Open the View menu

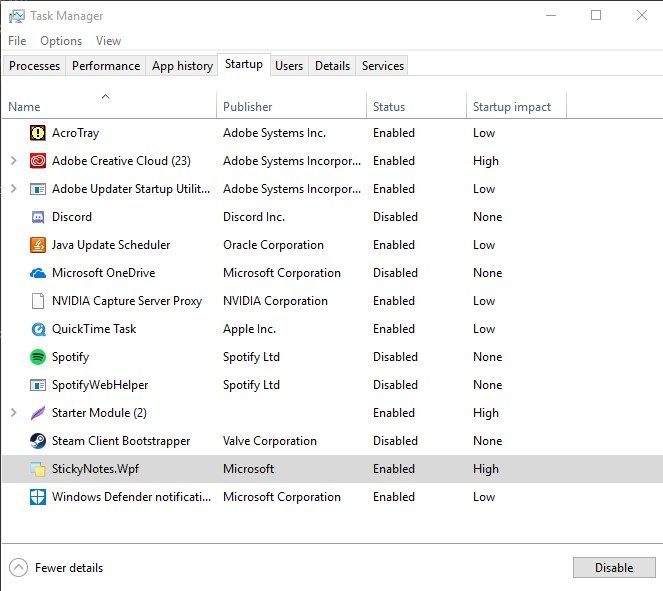[x=108, y=41]
